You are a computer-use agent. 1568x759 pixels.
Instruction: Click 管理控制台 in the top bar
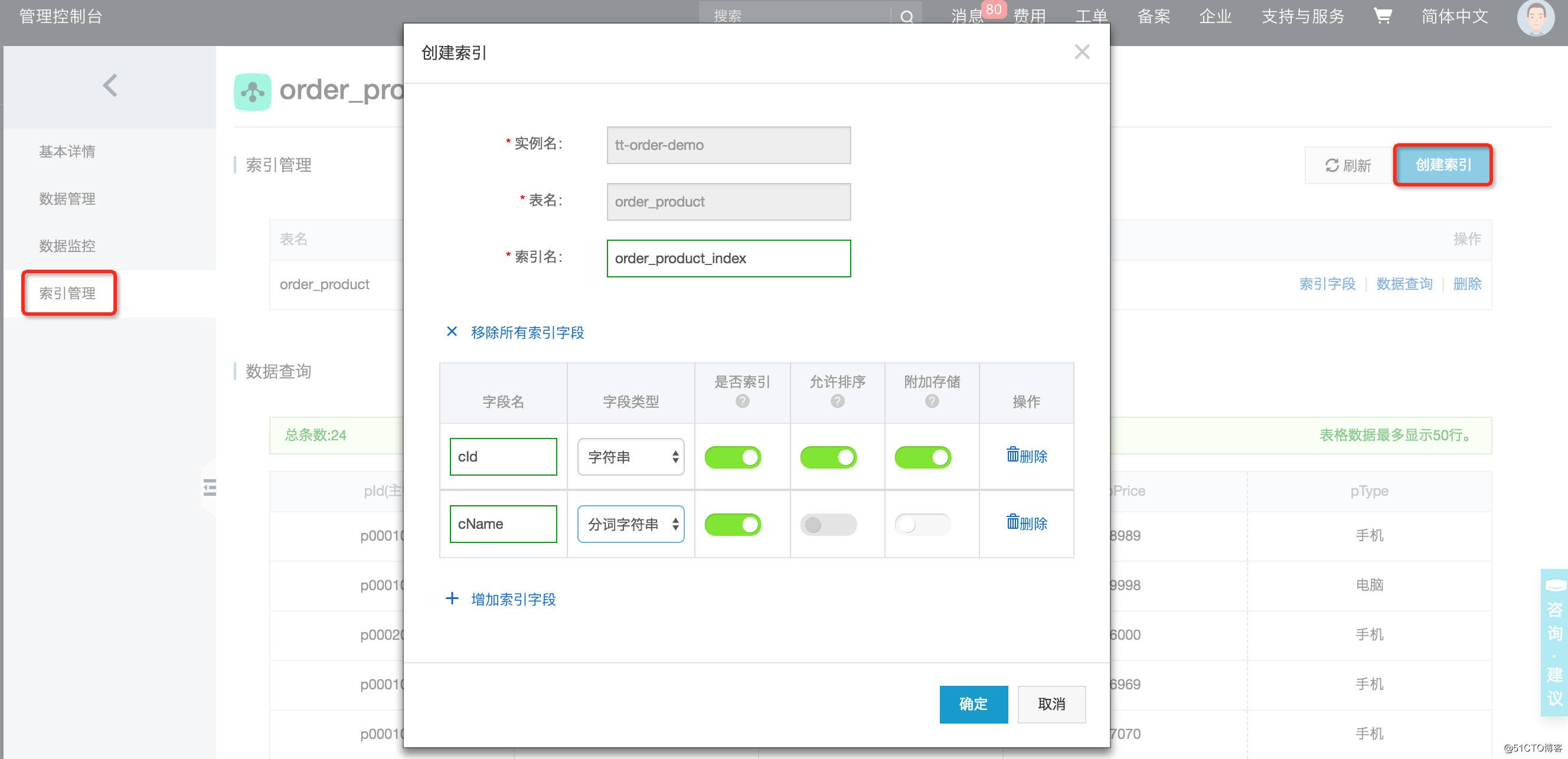point(61,17)
